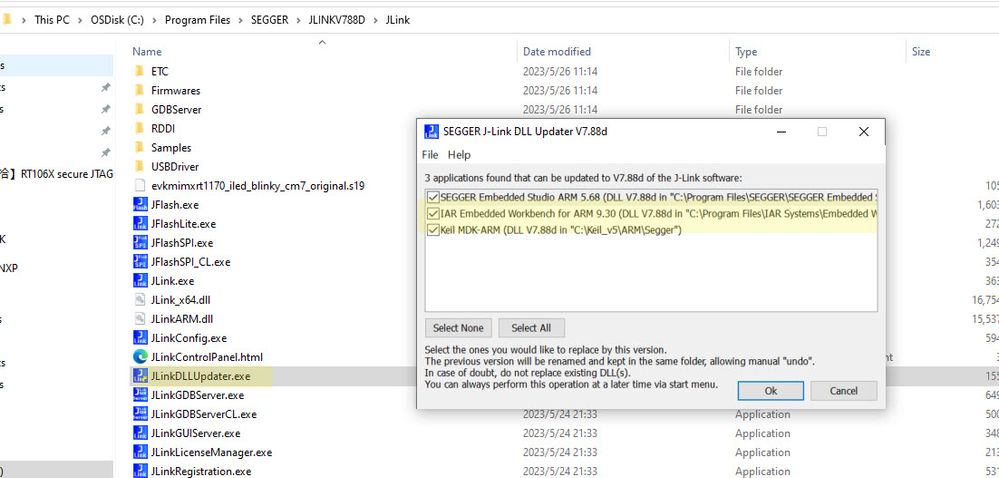Select the RDDI folder icon
Viewport: 999px width, 478px height.
(140, 128)
